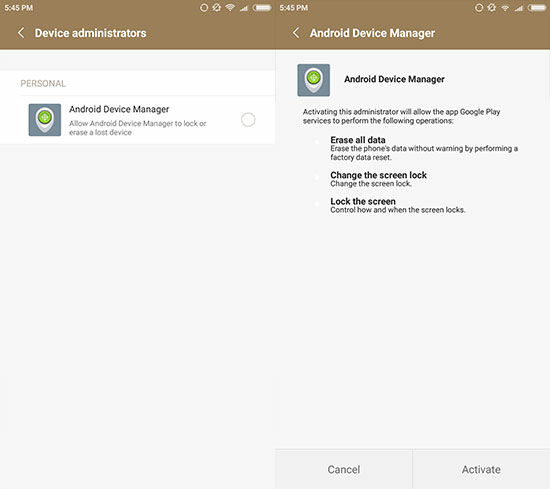This screenshot has width=550, height=489.
Task: Tap Wi-Fi icon in left status bar
Action: tap(230, 7)
